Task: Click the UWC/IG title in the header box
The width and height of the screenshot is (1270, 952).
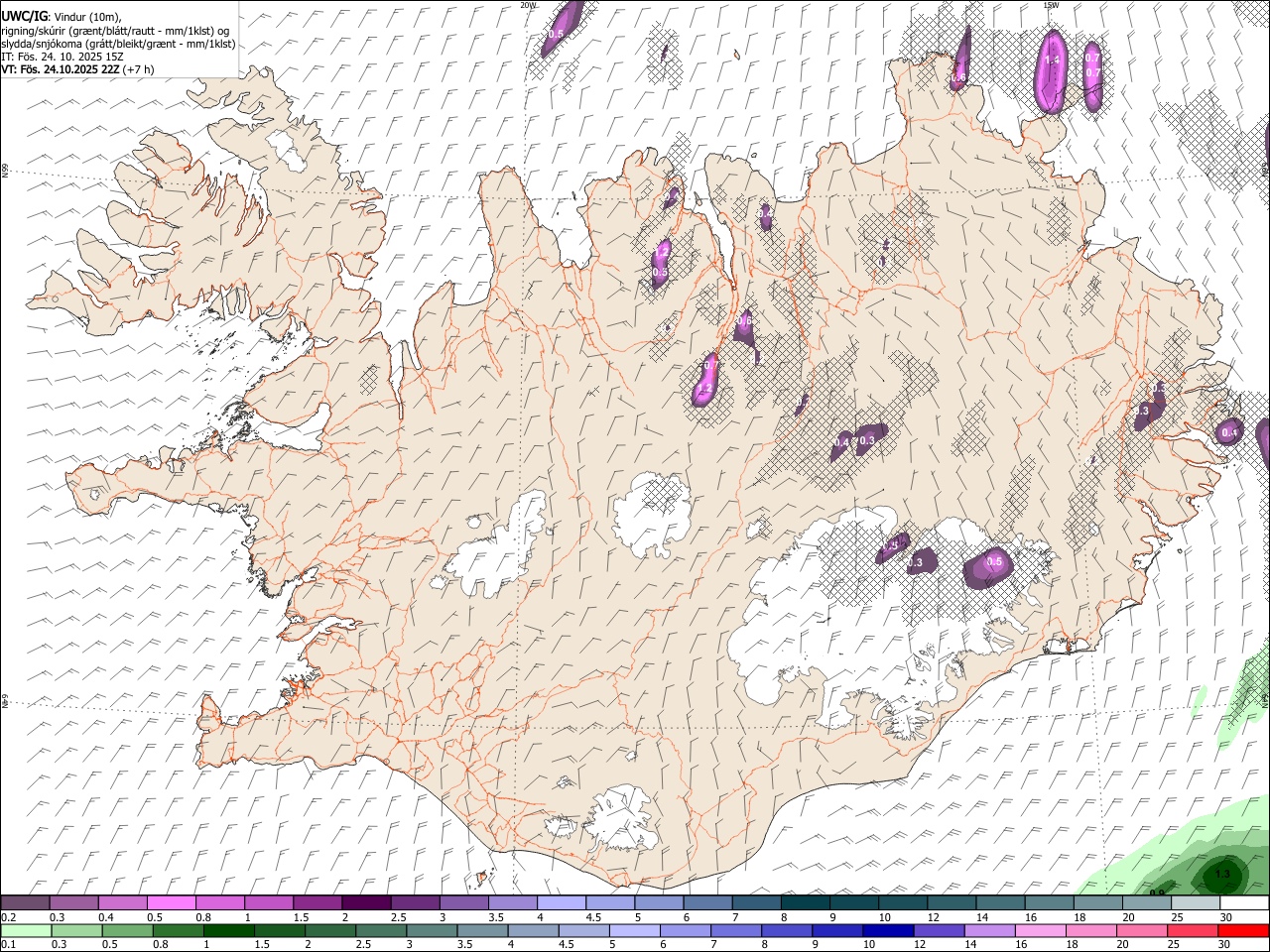Action: 24,17
